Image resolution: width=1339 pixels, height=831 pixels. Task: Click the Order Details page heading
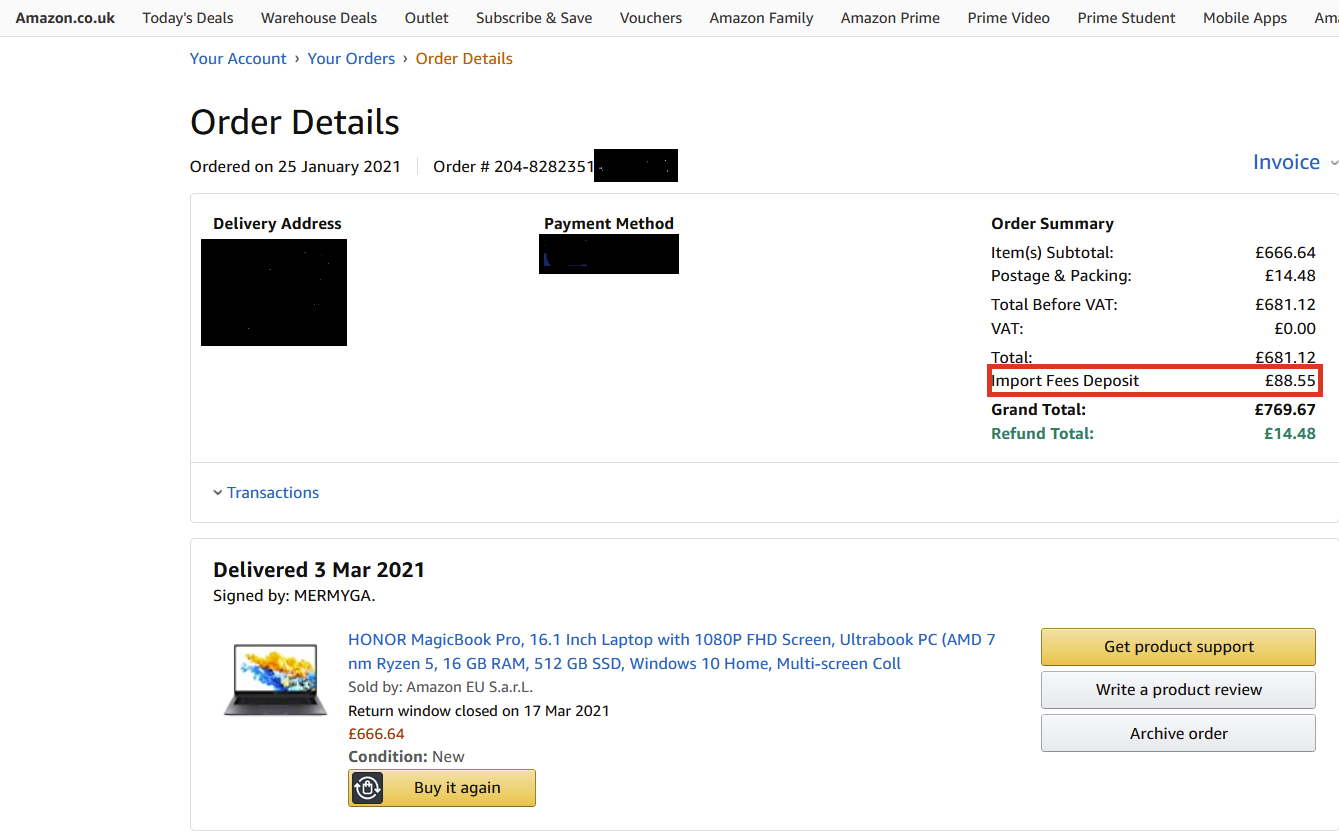coord(295,122)
